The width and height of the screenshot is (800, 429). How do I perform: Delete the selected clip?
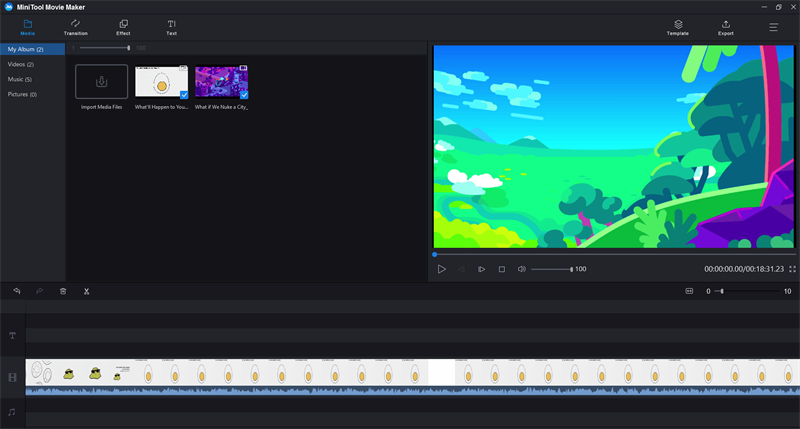(x=63, y=291)
